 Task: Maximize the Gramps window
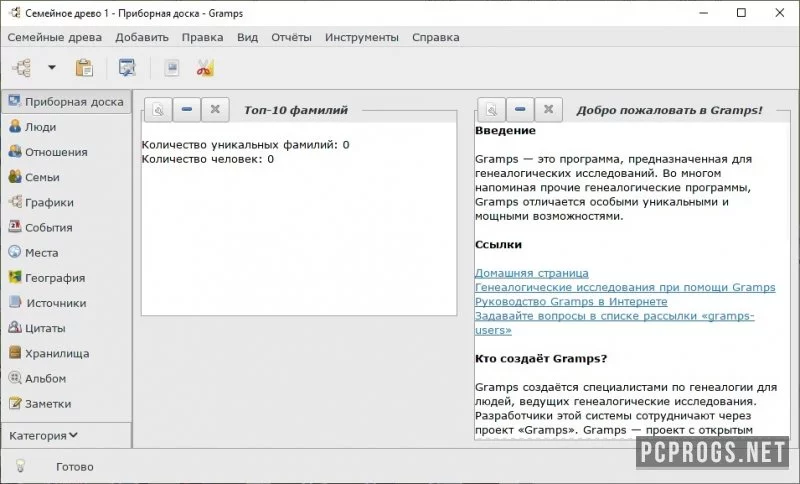742,13
